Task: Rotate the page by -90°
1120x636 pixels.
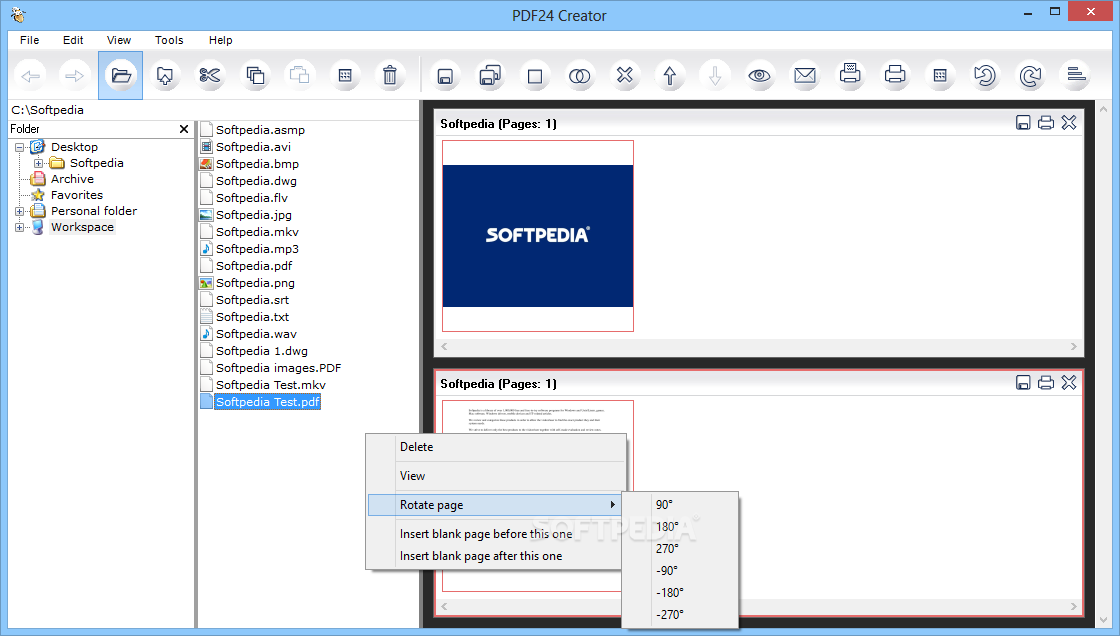Action: (x=680, y=571)
